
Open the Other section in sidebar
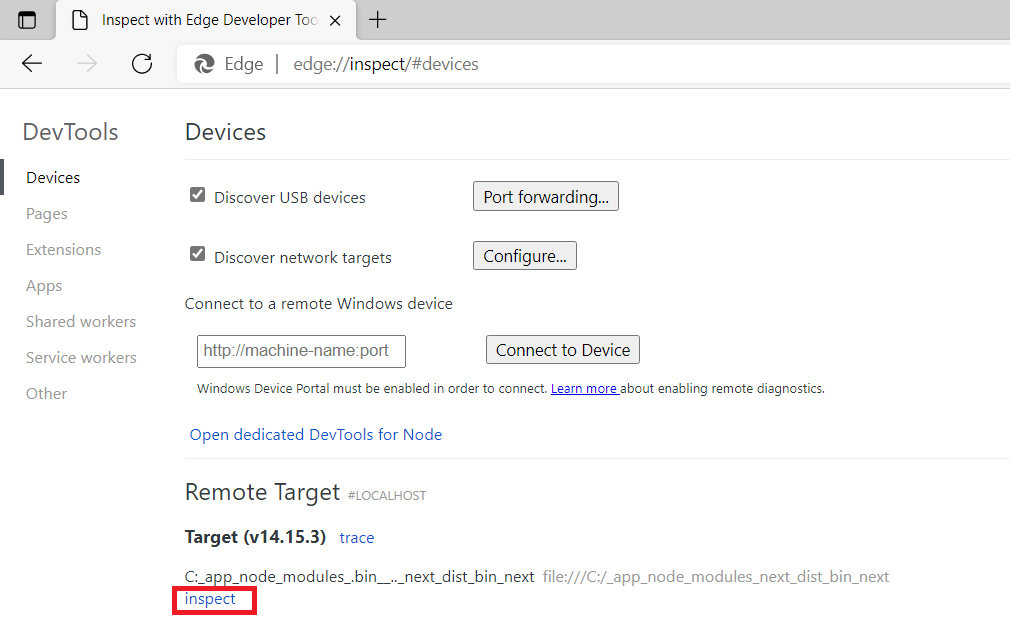(46, 394)
